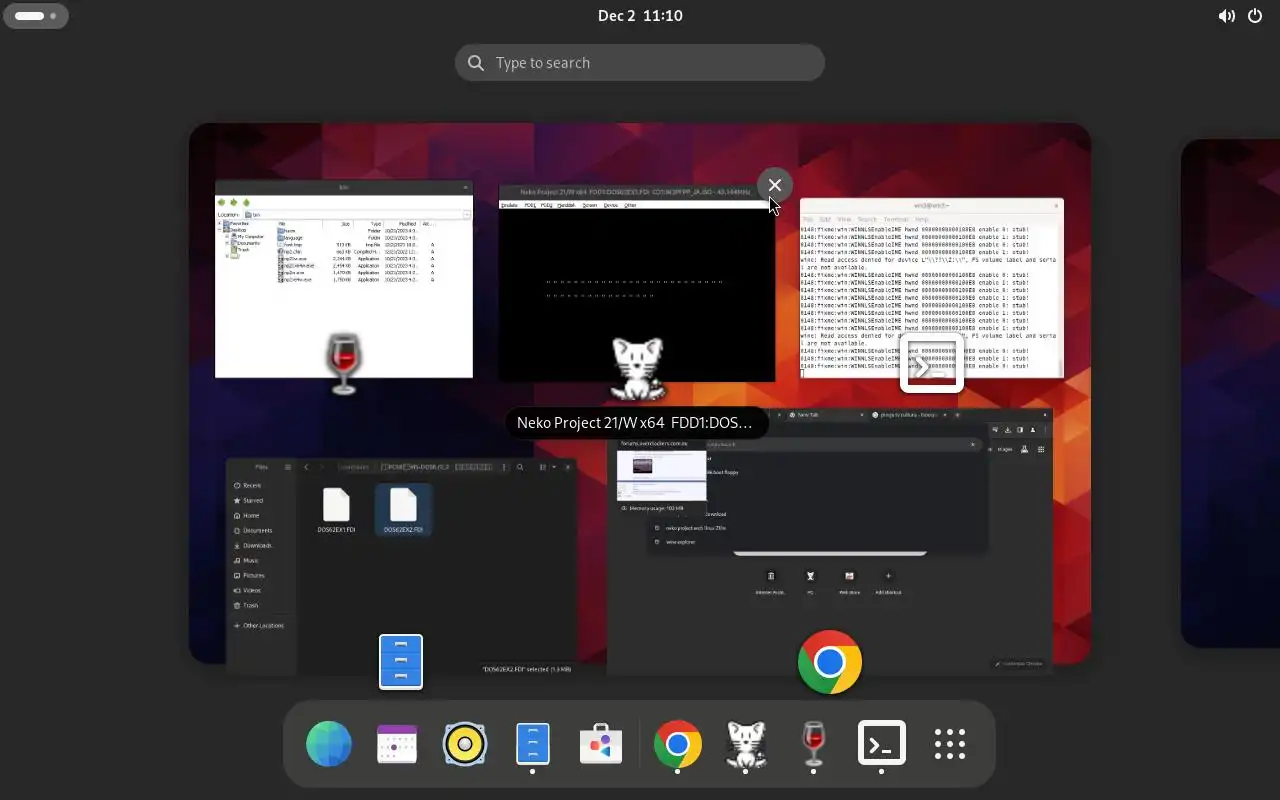Click the Wine glass icon in dock
Viewport: 1280px width, 800px height.
pos(813,744)
